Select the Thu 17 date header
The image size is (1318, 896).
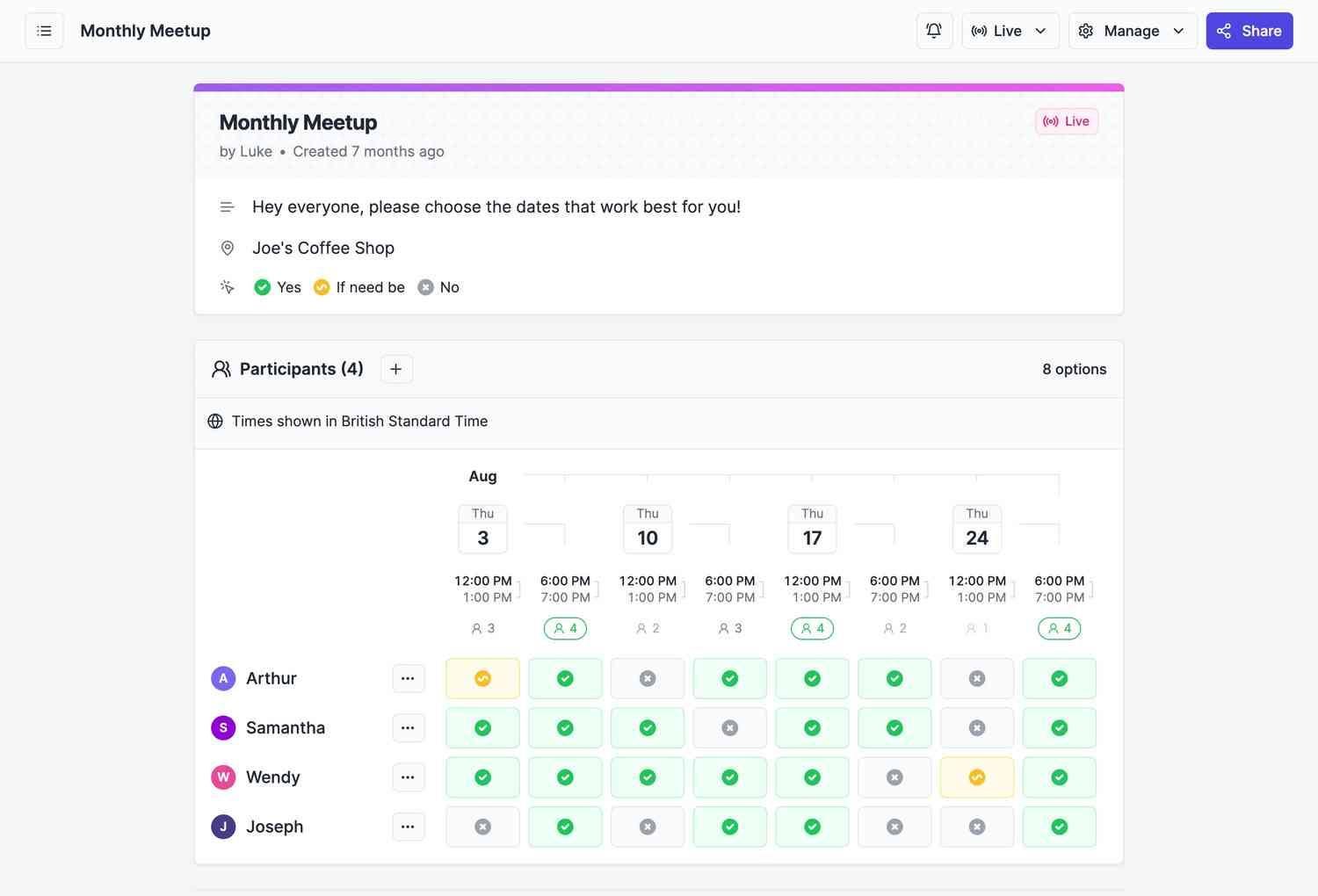[812, 529]
